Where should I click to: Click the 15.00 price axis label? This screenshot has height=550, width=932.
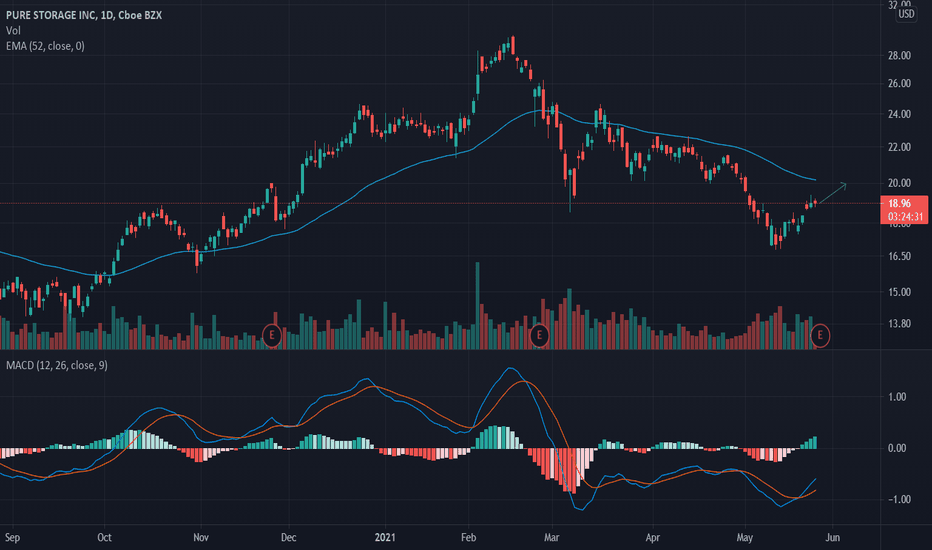[x=899, y=292]
